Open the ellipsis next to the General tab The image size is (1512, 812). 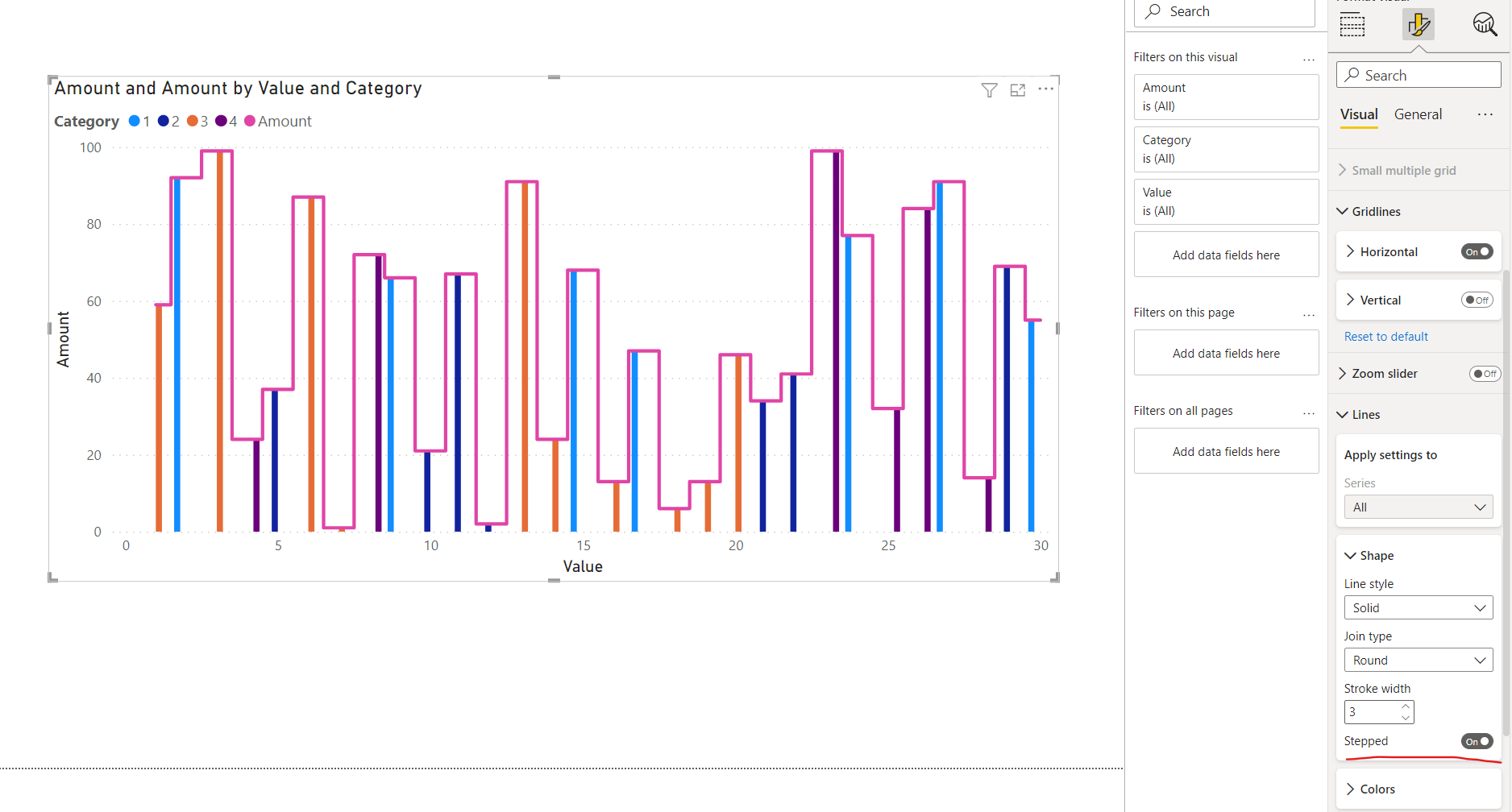(x=1485, y=114)
